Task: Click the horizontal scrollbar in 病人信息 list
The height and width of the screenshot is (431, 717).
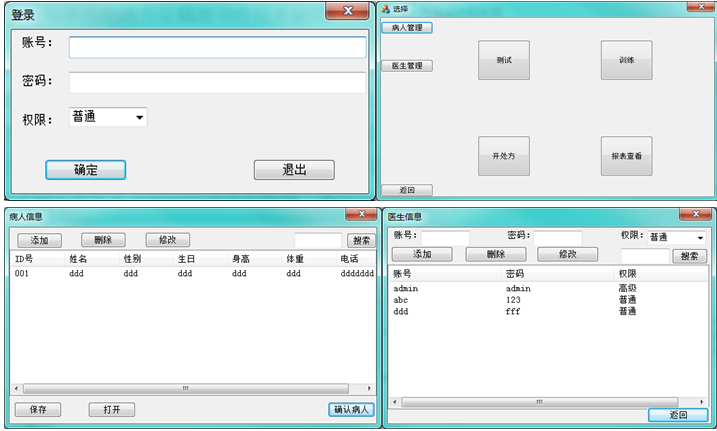Action: (186, 388)
